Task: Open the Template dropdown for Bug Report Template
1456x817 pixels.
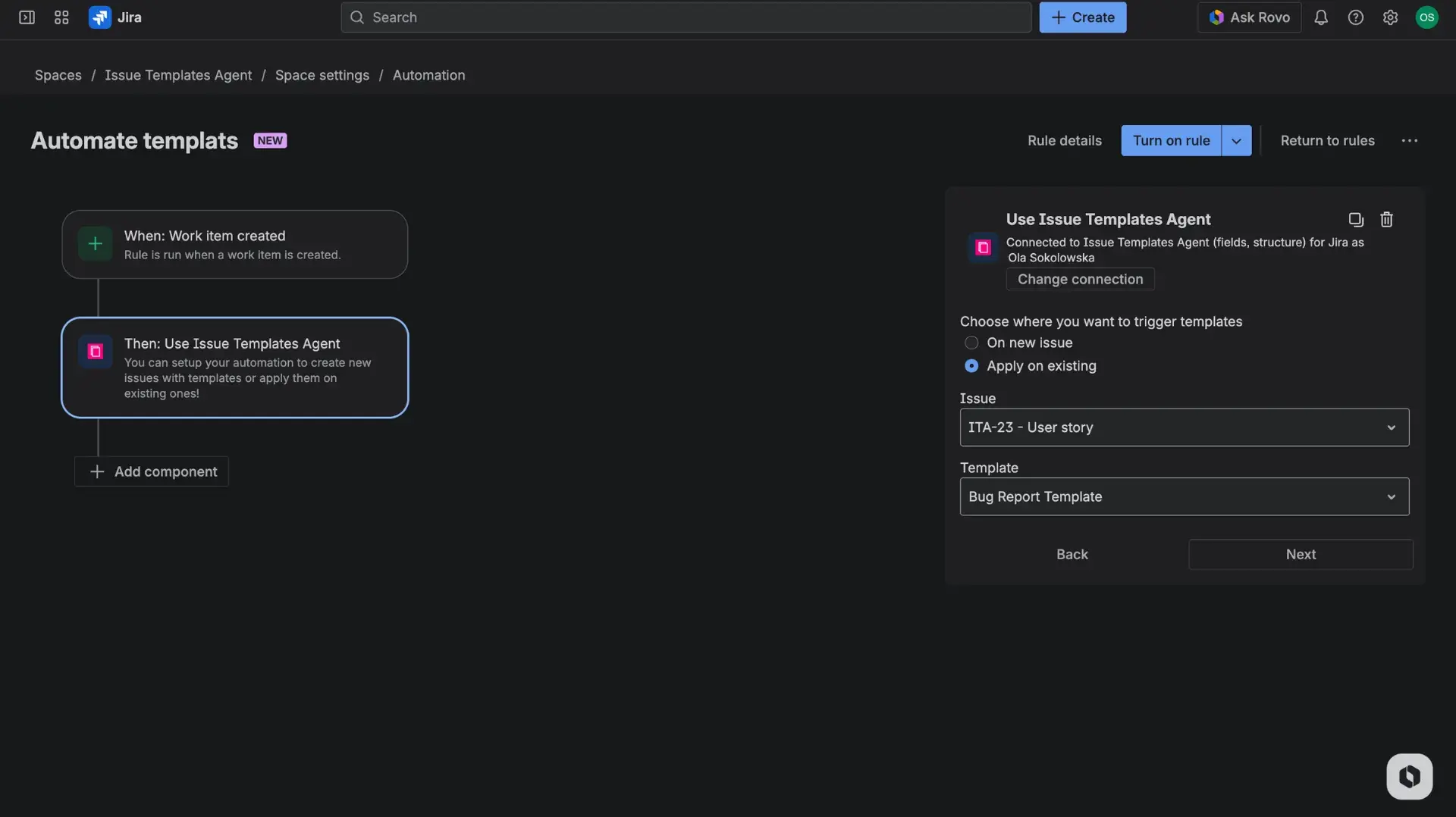Action: click(x=1184, y=496)
